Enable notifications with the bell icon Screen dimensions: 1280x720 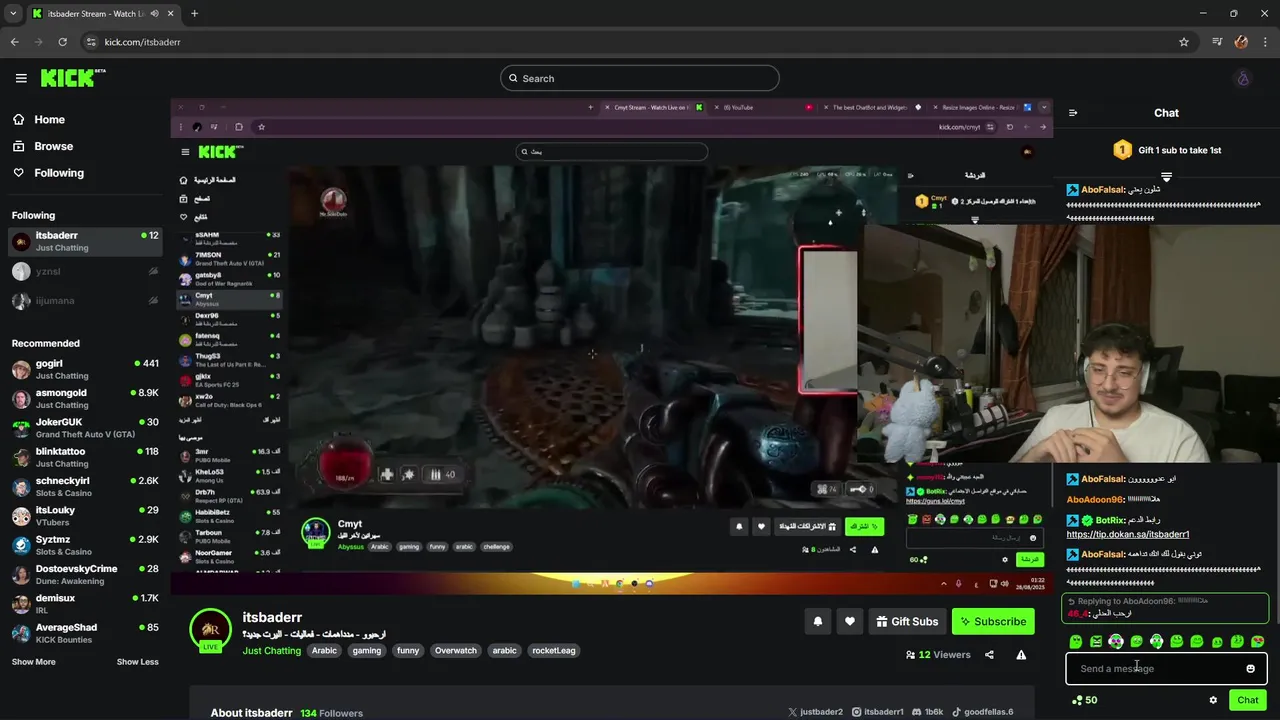pyautogui.click(x=817, y=621)
